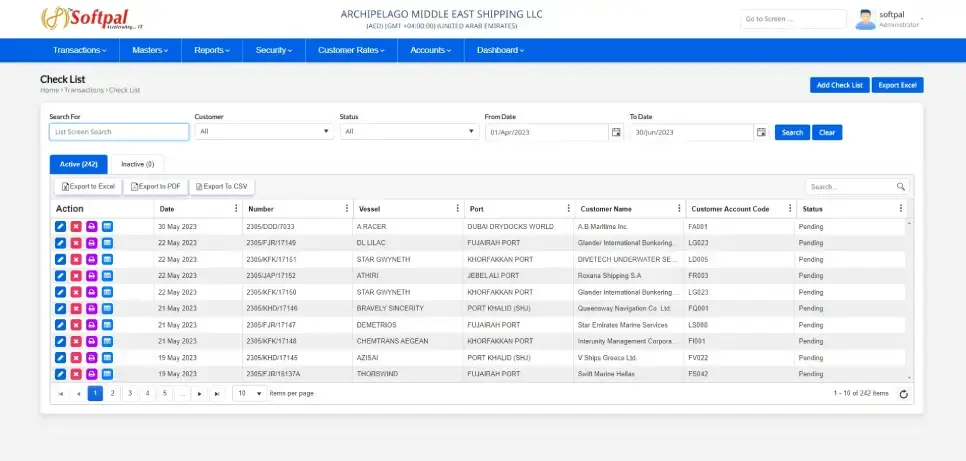This screenshot has height=461, width=966.
Task: Expand the Dashboard menu
Action: [500, 50]
